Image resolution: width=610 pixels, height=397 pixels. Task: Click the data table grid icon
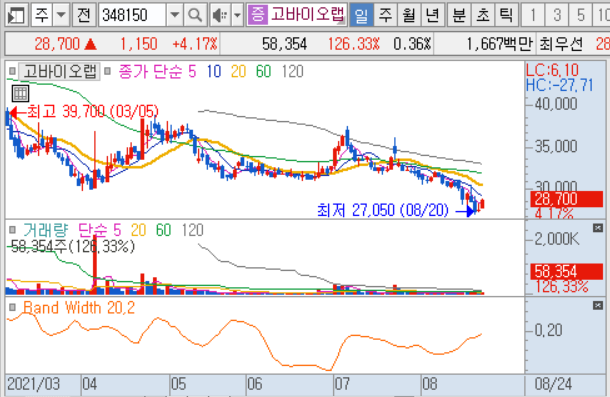pyautogui.click(x=20, y=93)
